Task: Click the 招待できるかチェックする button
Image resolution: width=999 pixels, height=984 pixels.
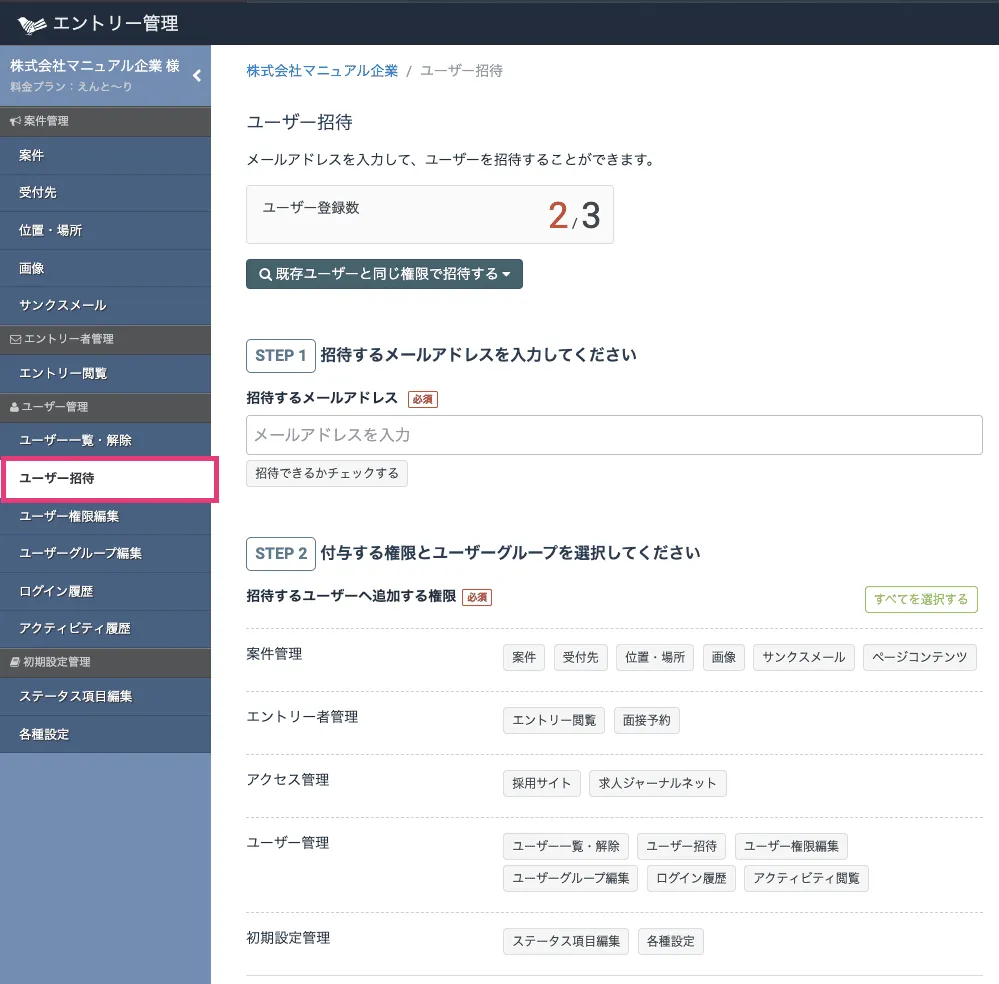Action: coord(326,473)
